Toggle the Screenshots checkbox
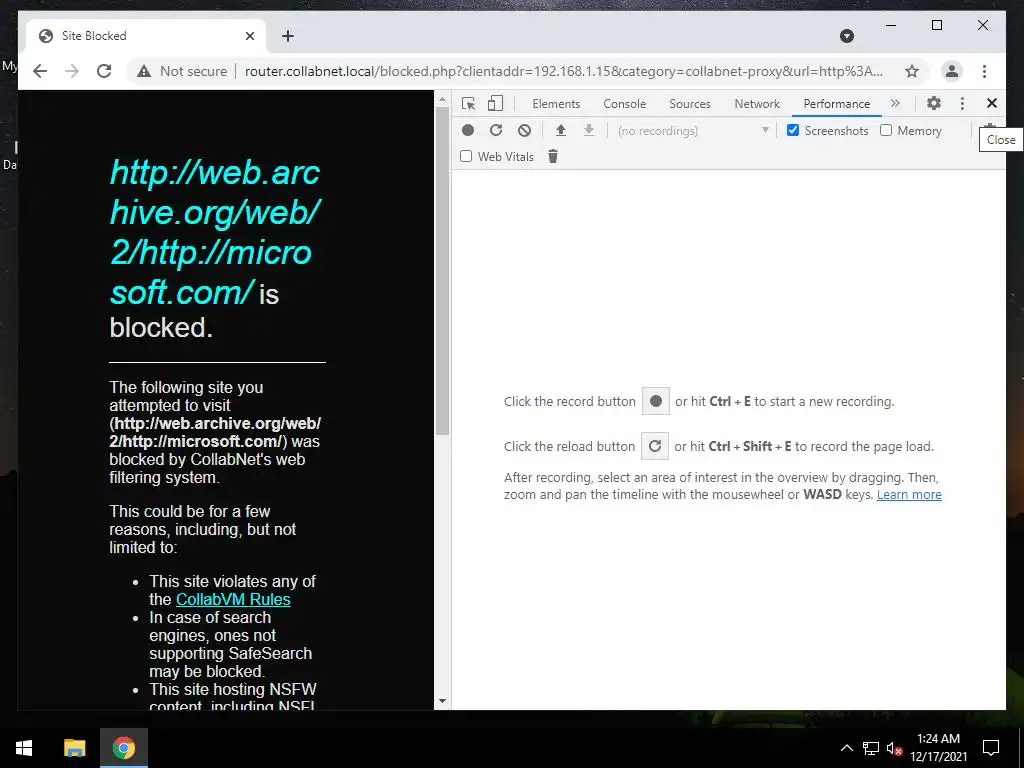1024x768 pixels. pyautogui.click(x=793, y=130)
